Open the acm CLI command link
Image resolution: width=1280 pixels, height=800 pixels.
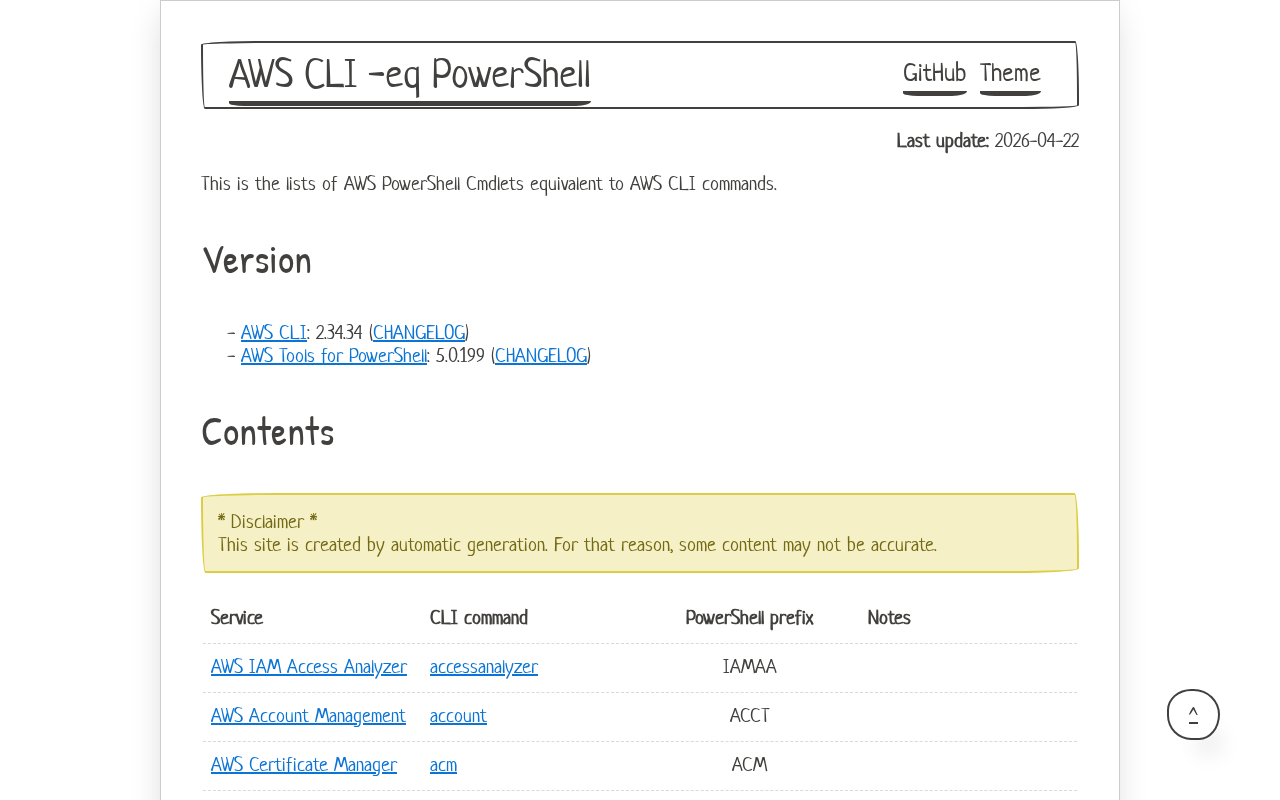(443, 765)
